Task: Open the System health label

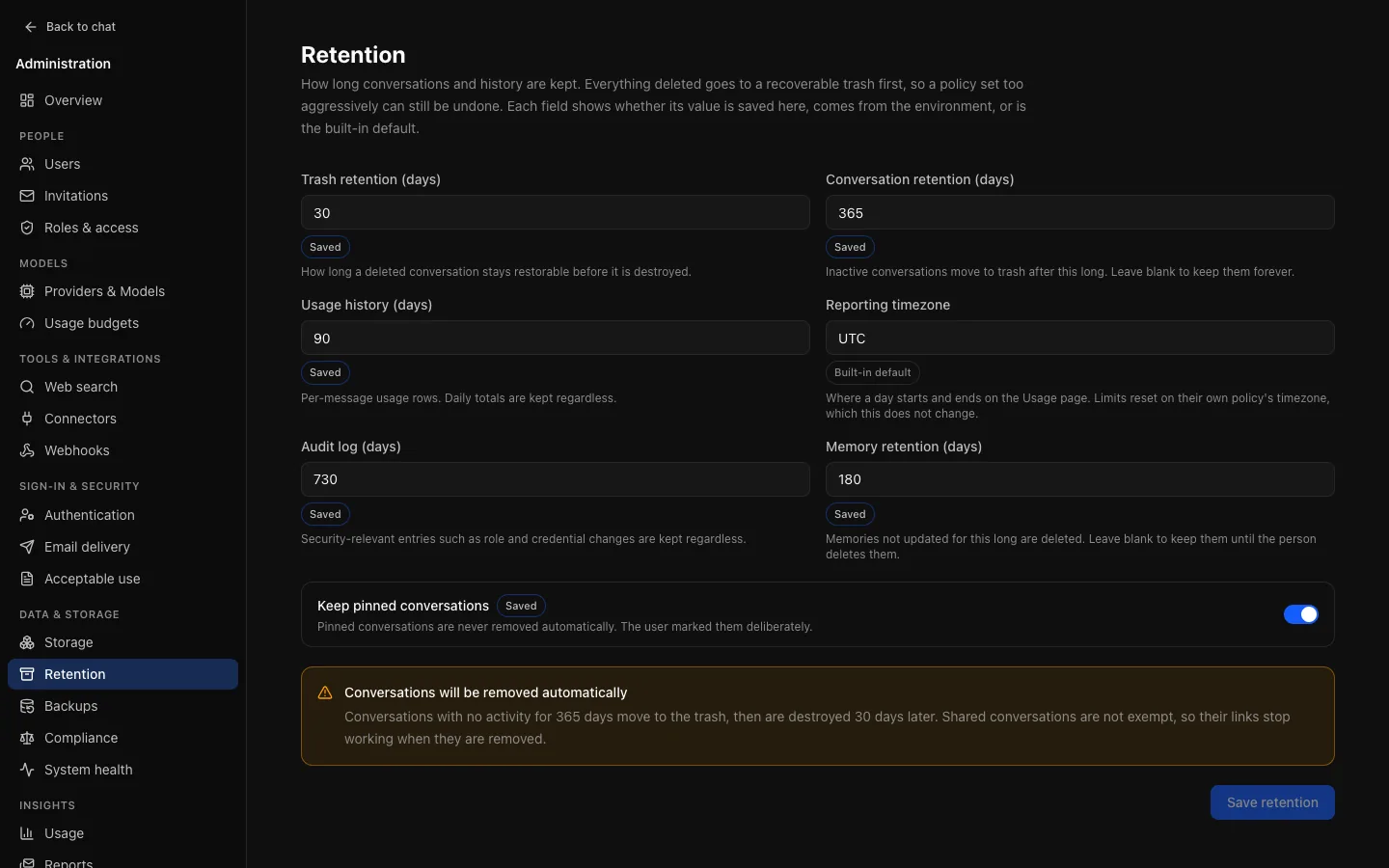Action: click(x=89, y=770)
